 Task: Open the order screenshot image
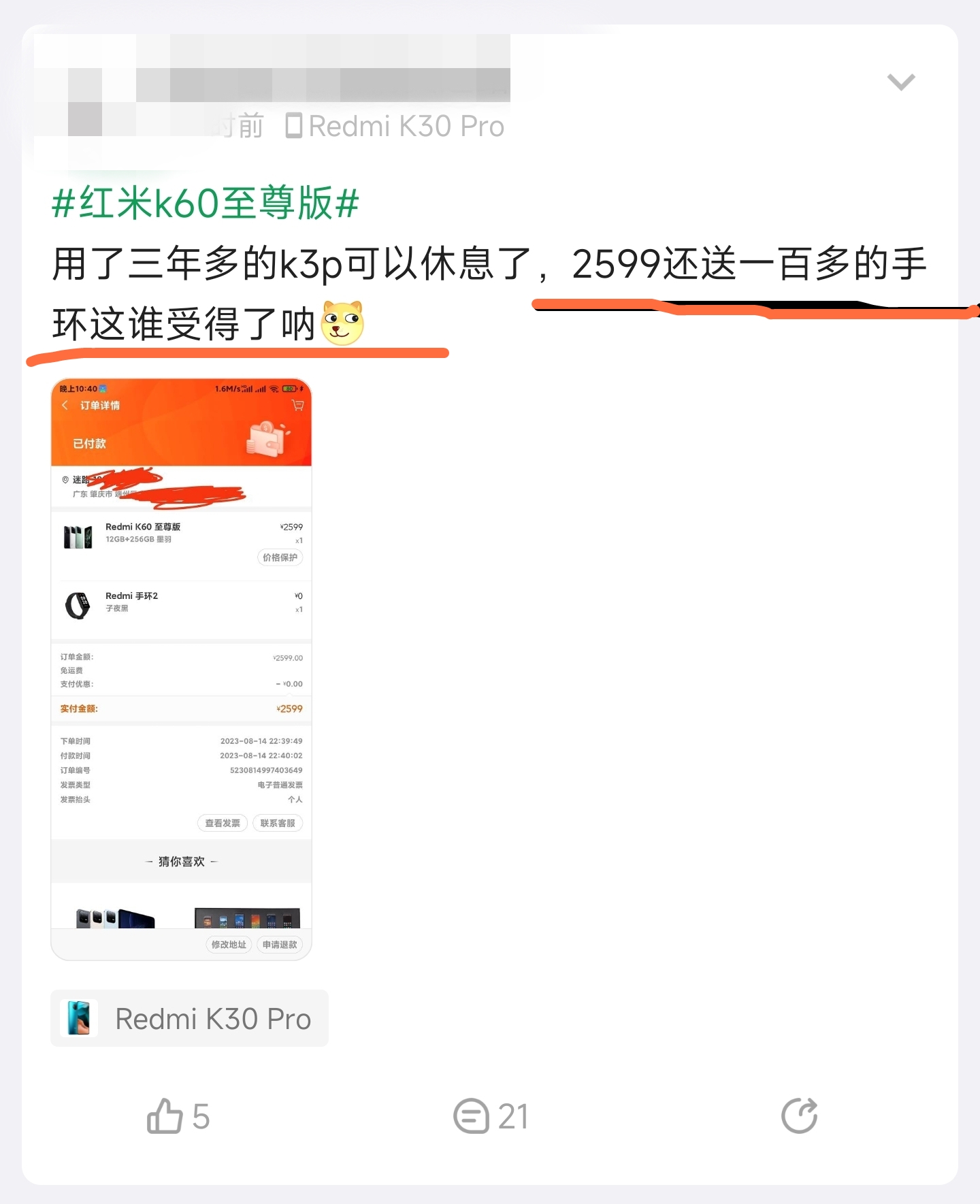click(181, 669)
